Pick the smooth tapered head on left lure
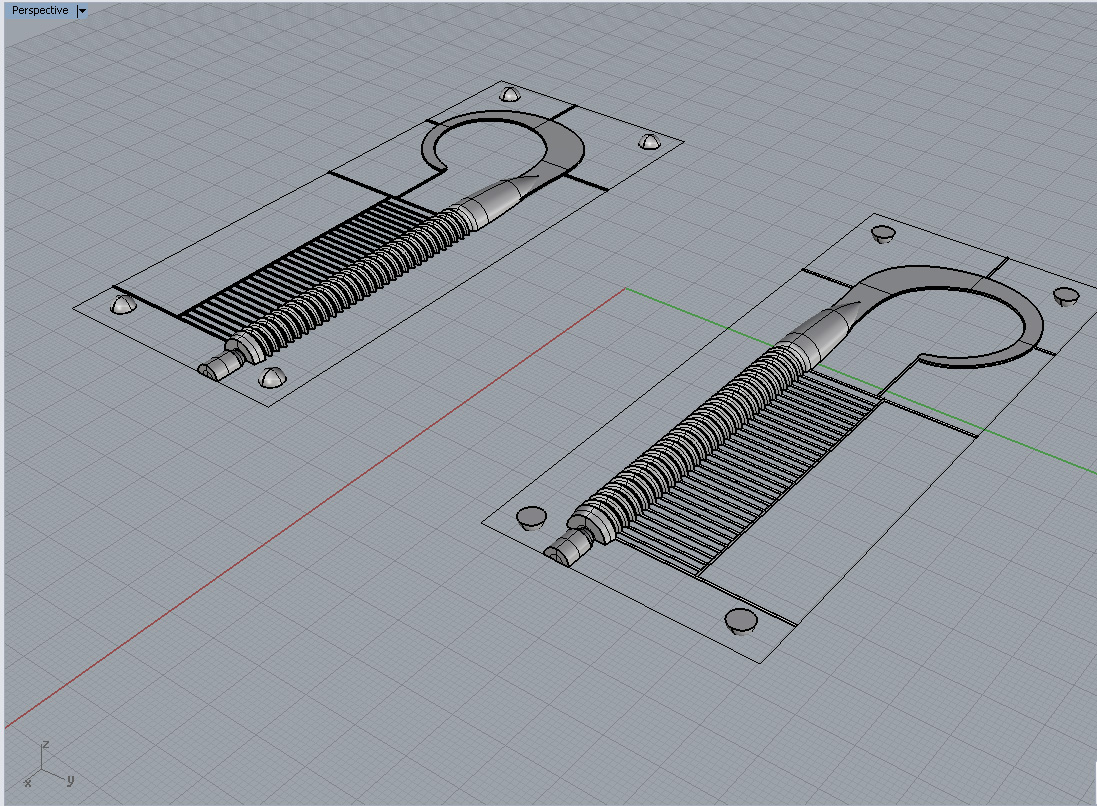The width and height of the screenshot is (1097, 806). tap(497, 198)
